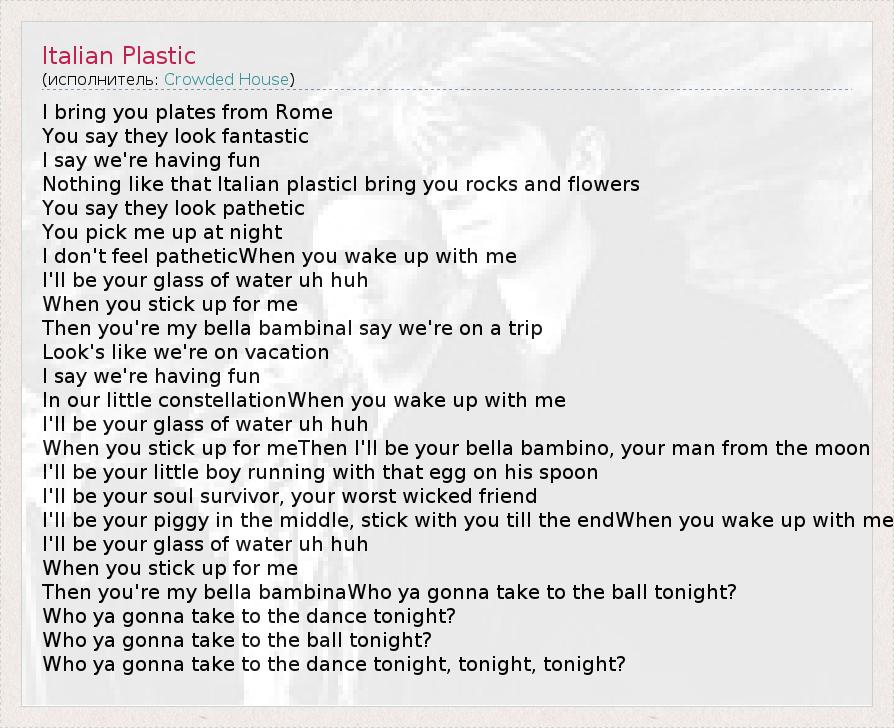Select the lyric "Look's like we're on vacation"
Screen dimensions: 894x728
[185, 352]
